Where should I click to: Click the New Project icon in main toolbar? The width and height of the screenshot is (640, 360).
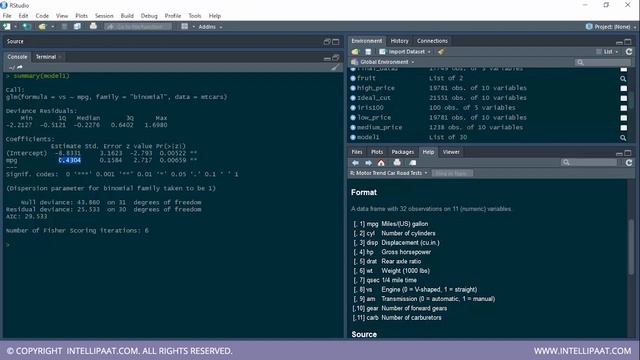(x=27, y=27)
